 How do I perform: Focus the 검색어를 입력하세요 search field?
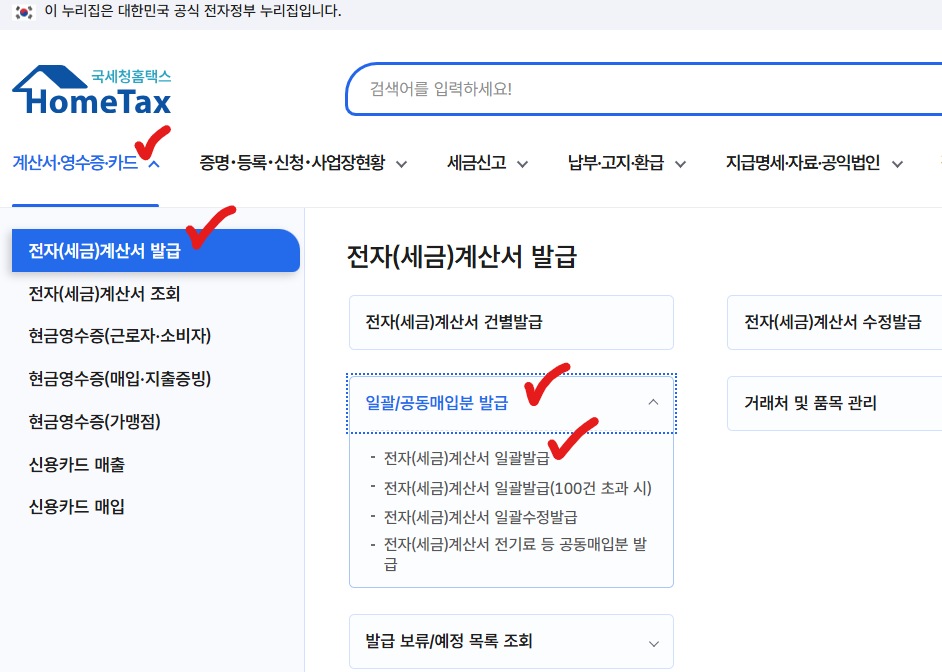click(x=643, y=89)
